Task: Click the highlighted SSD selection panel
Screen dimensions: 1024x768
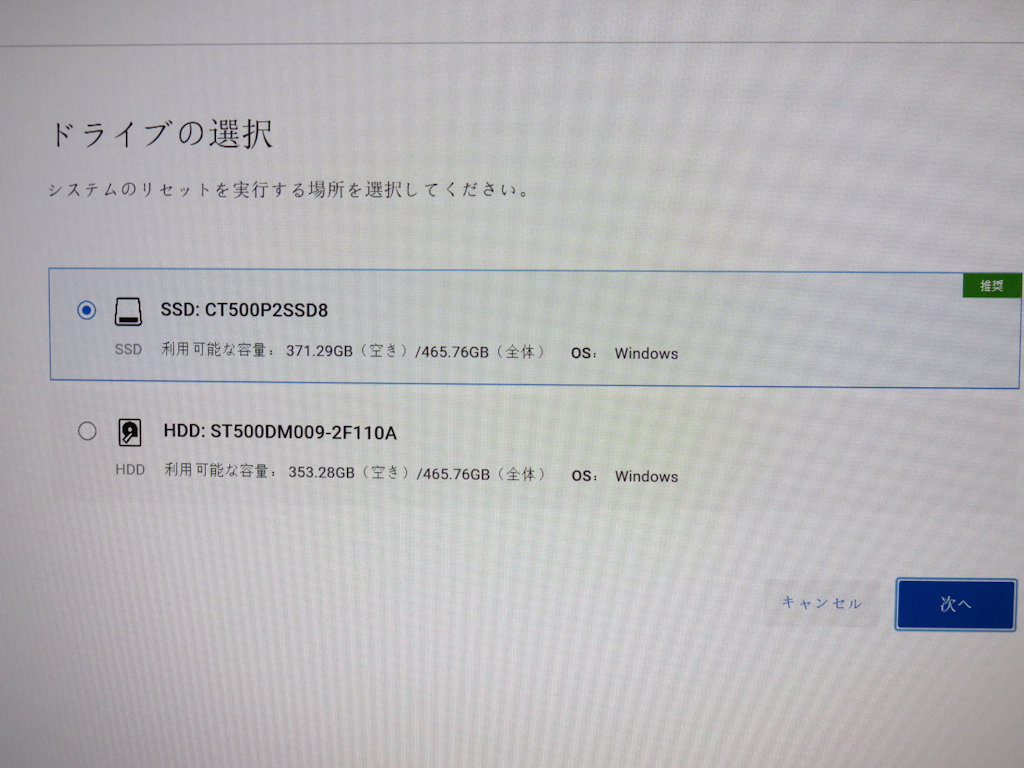Action: 535,325
